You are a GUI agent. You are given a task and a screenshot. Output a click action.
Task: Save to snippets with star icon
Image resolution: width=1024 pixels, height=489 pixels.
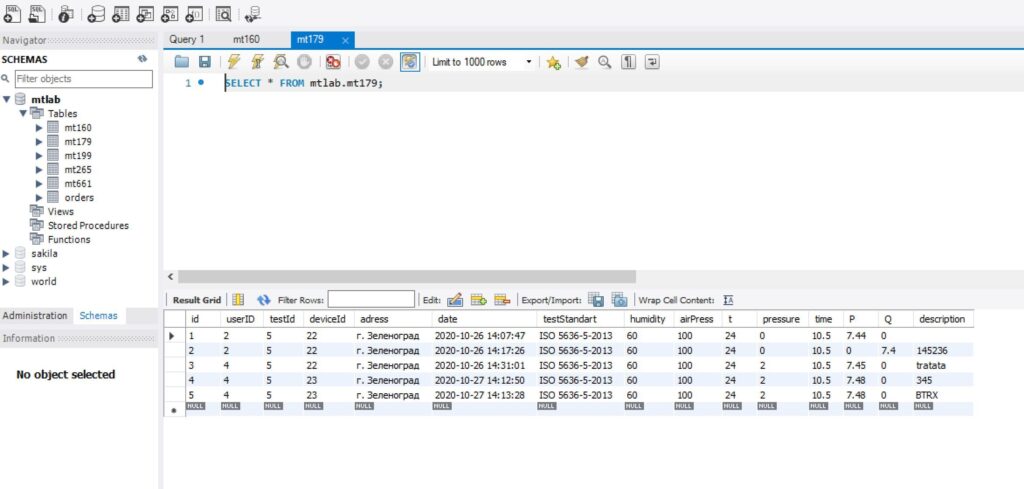click(x=553, y=63)
